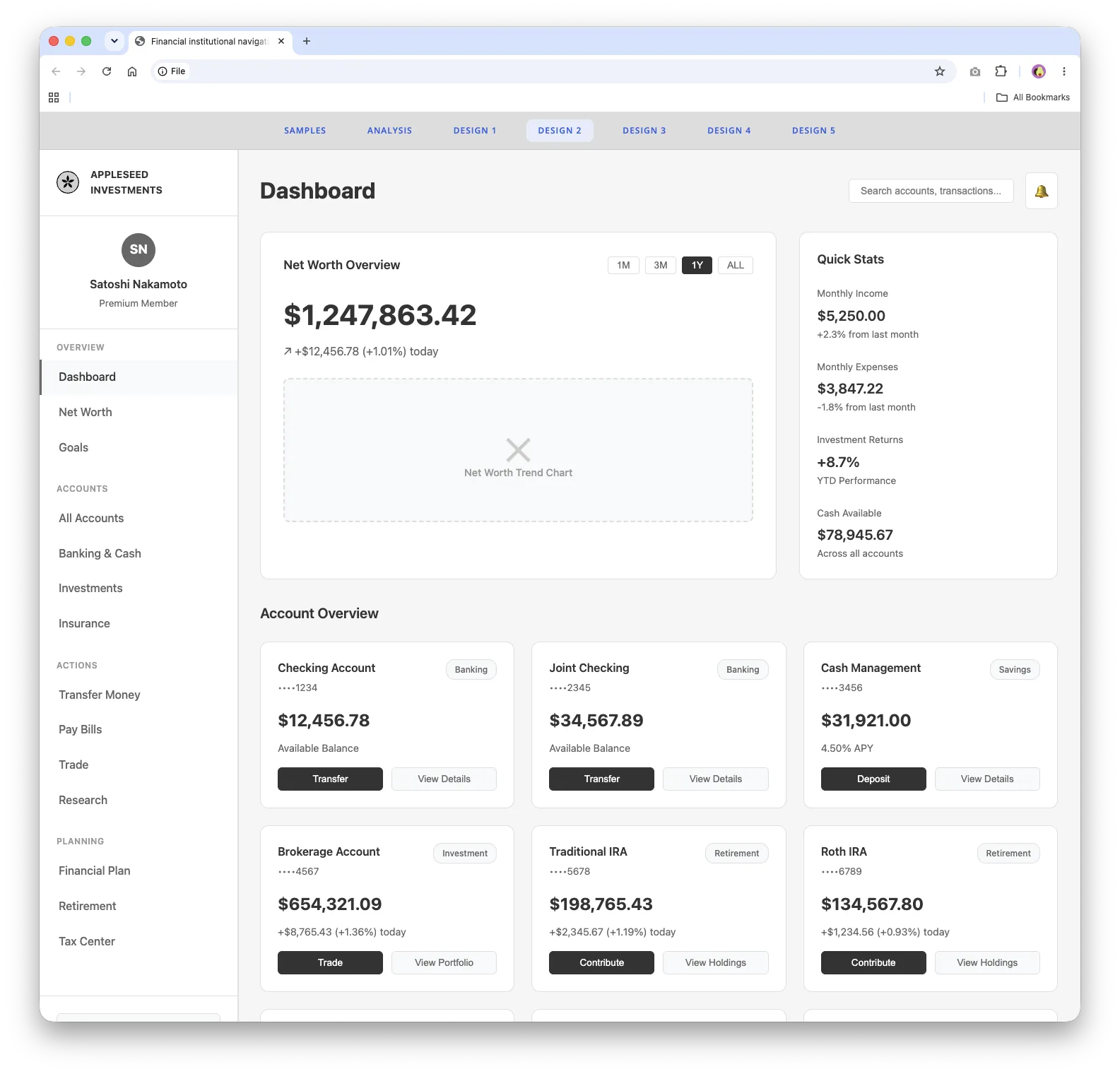Click the SN profile avatar

(x=138, y=249)
